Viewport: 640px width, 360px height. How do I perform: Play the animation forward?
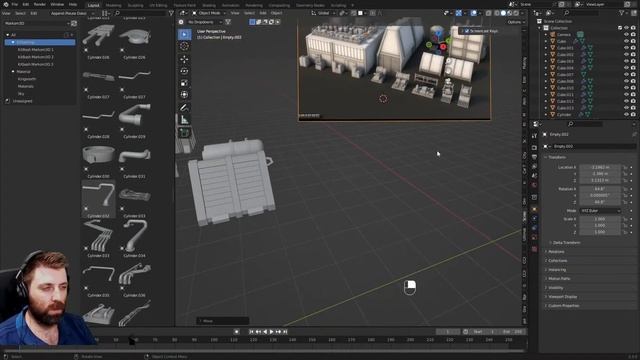[x=271, y=332]
